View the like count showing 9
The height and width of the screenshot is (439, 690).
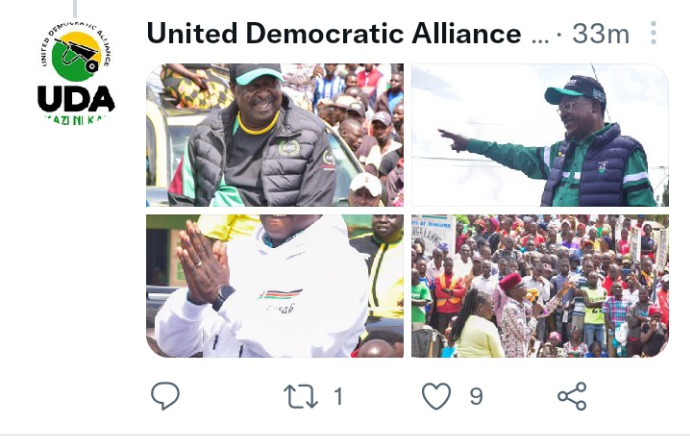(x=476, y=396)
